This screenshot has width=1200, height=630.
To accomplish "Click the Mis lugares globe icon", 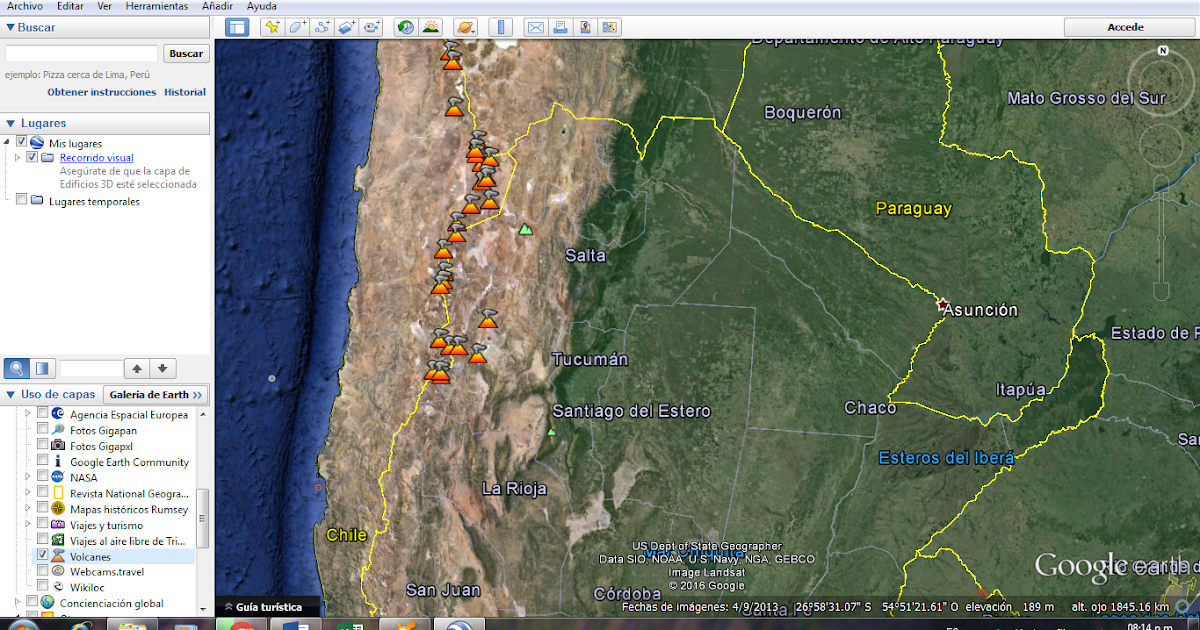I will [36, 143].
